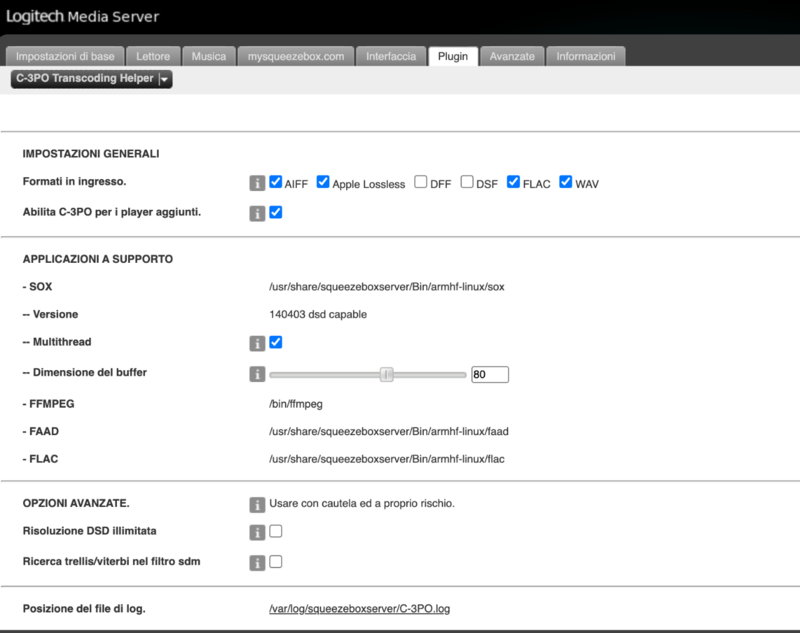Open info icon for Ricerca trellis/viterbi
This screenshot has height=633, width=800.
[257, 562]
